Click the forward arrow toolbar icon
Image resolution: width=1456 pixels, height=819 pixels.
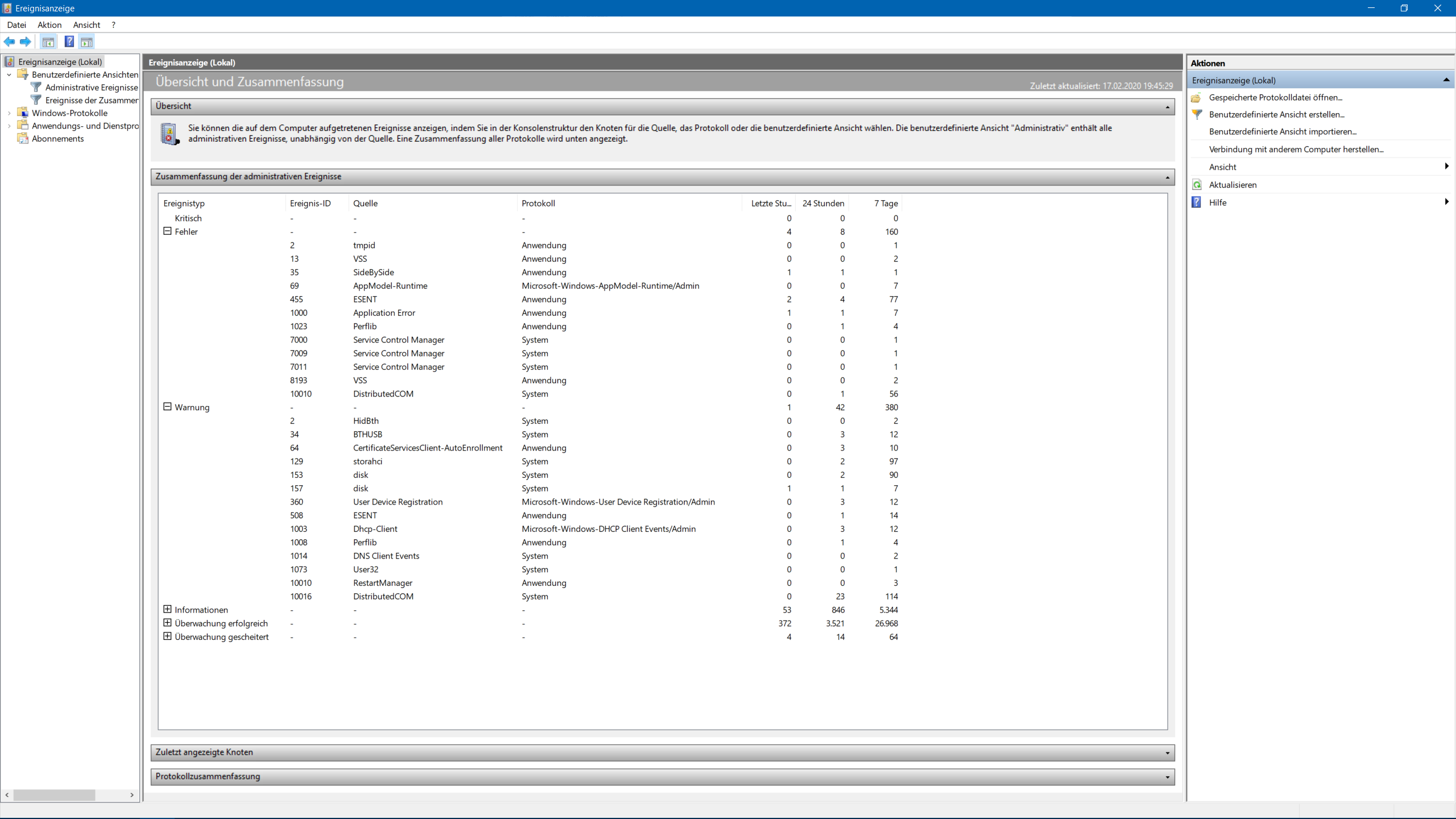click(x=25, y=42)
